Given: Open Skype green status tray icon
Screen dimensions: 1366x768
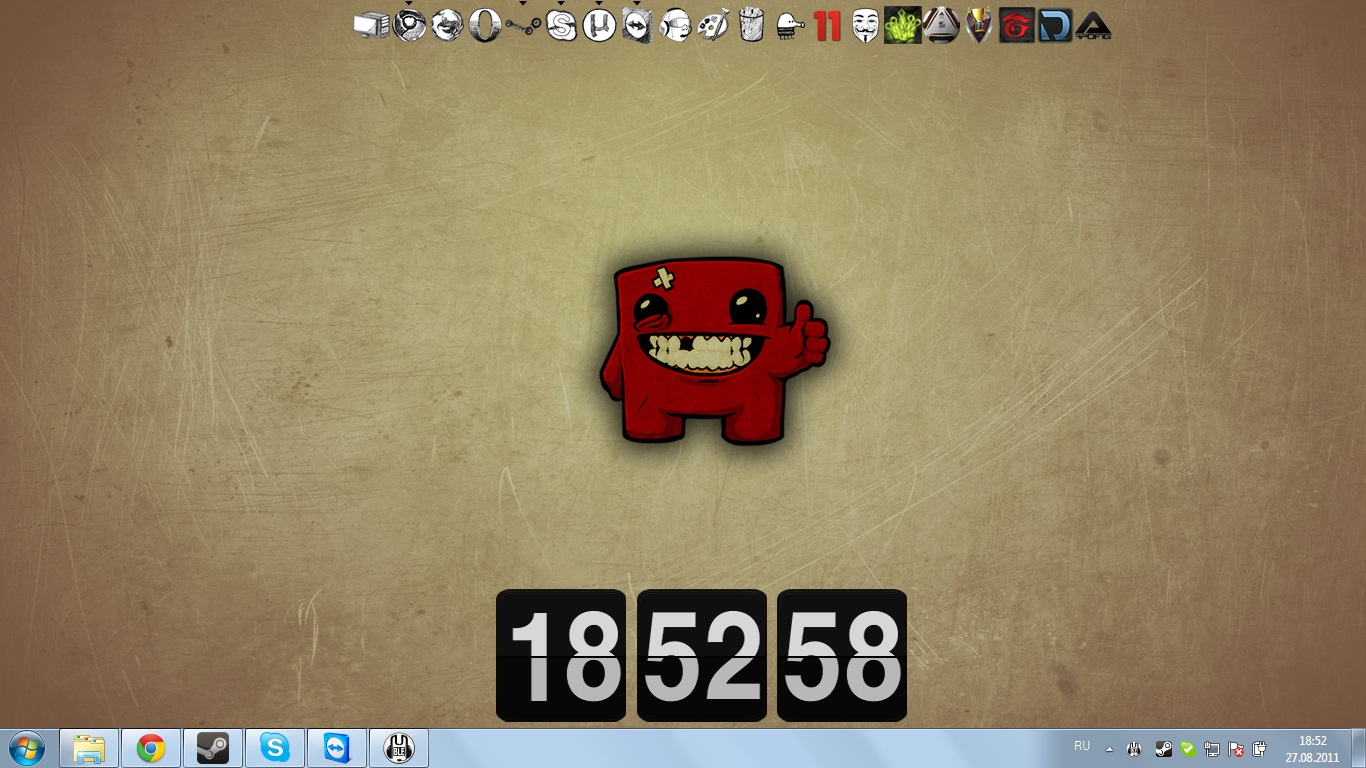Looking at the screenshot, I should coord(1188,748).
